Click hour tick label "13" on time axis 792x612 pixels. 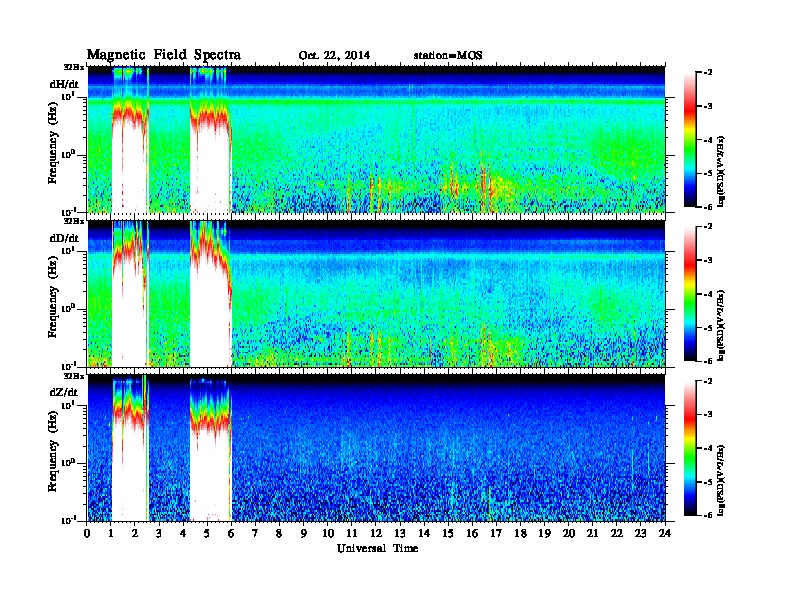point(400,534)
